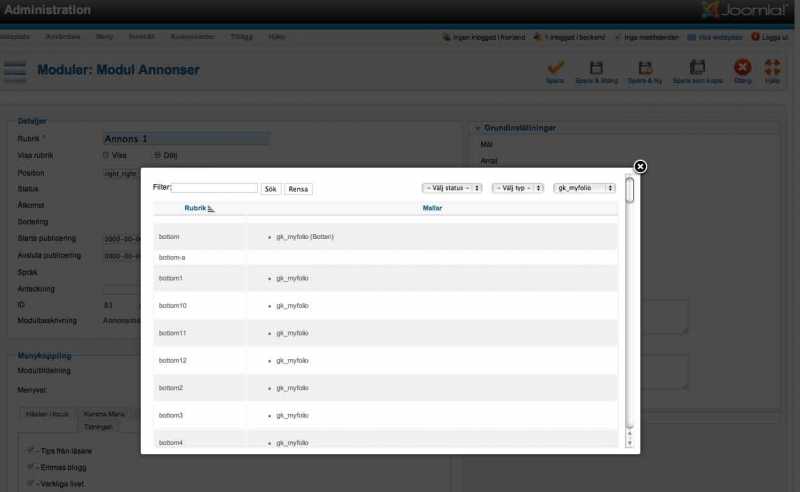Select the bottom10 position row

coord(385,305)
